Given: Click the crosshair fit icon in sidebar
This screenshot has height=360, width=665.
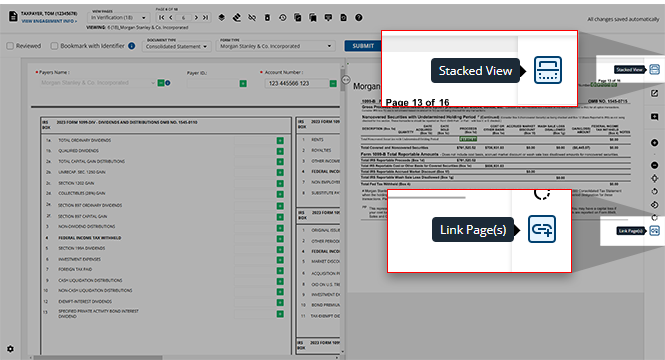Looking at the screenshot, I should pyautogui.click(x=654, y=178).
